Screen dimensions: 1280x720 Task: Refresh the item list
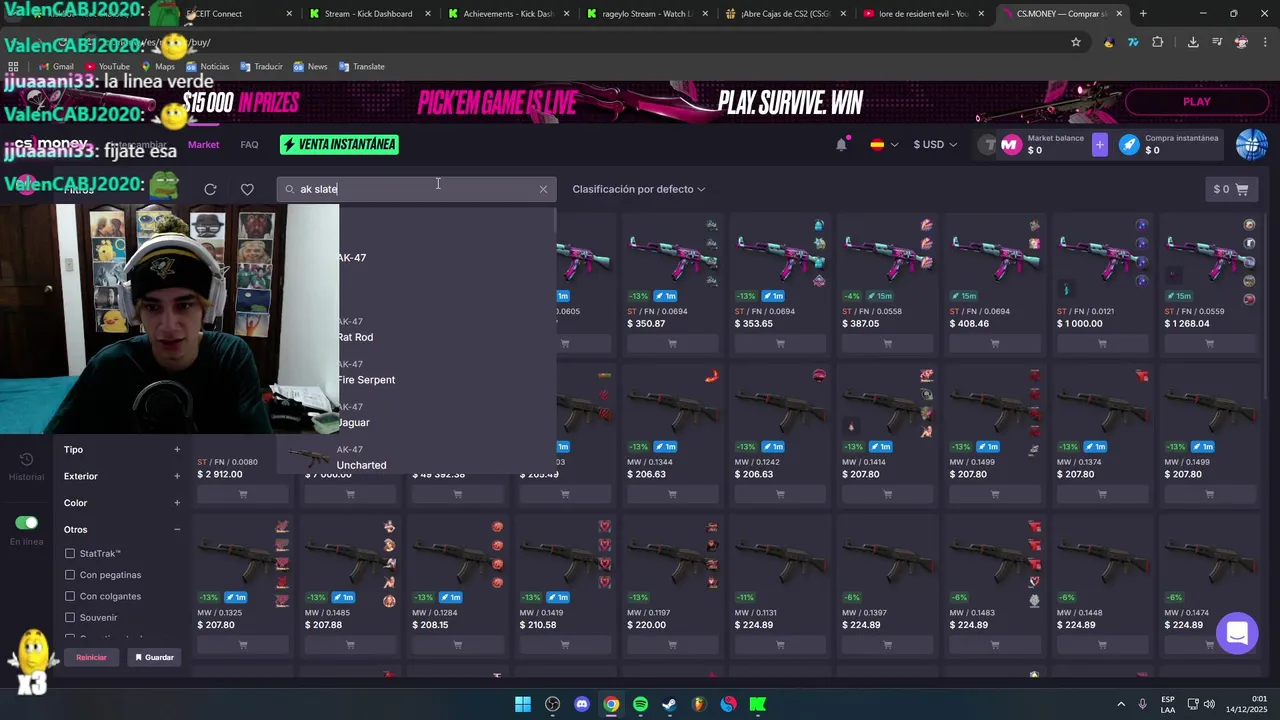tap(210, 189)
